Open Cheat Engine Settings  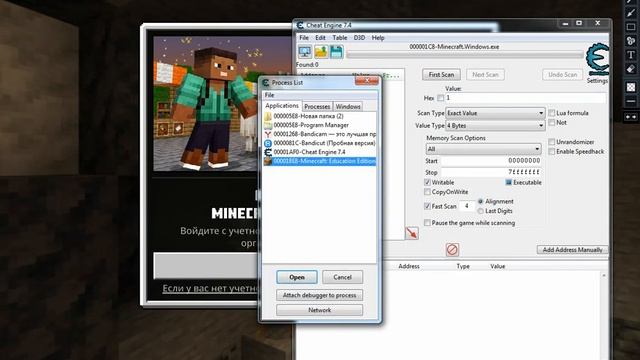597,81
